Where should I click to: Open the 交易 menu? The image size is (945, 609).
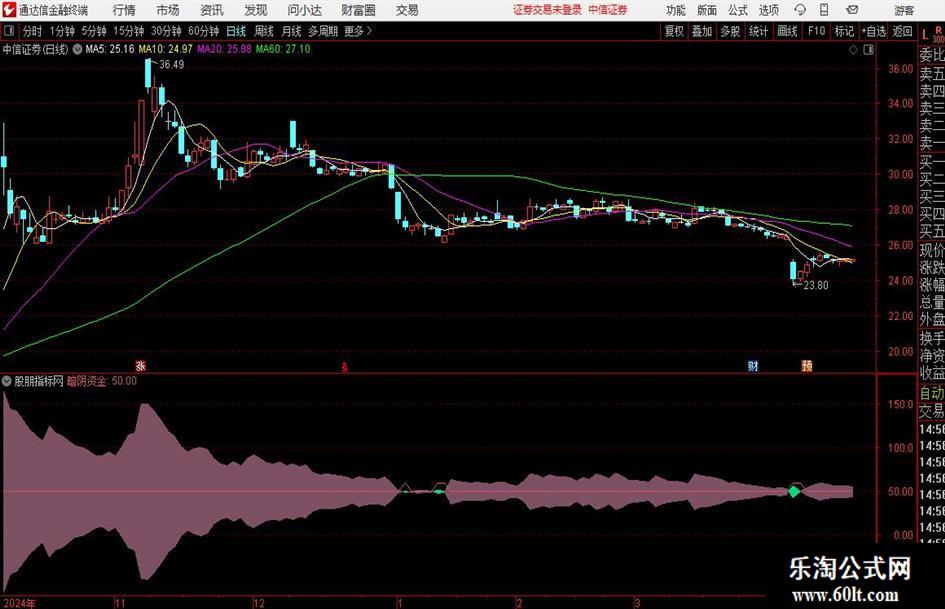click(x=407, y=10)
